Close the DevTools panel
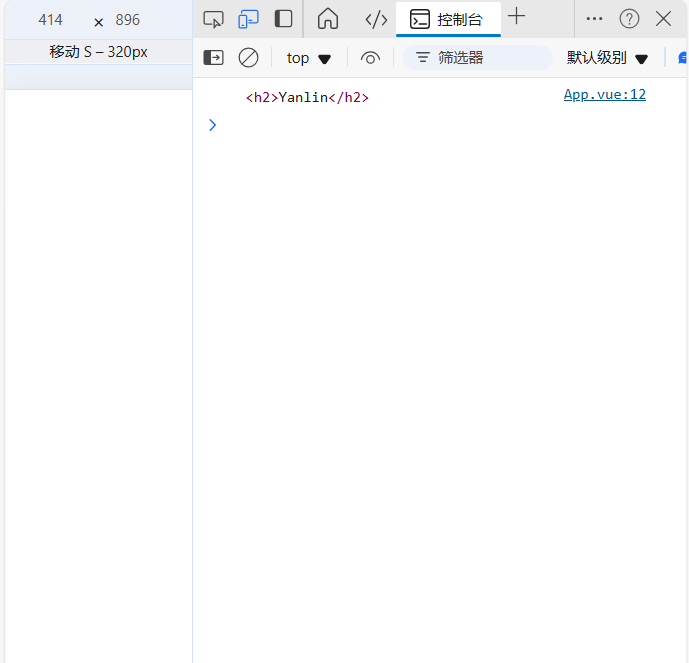 pos(663,19)
